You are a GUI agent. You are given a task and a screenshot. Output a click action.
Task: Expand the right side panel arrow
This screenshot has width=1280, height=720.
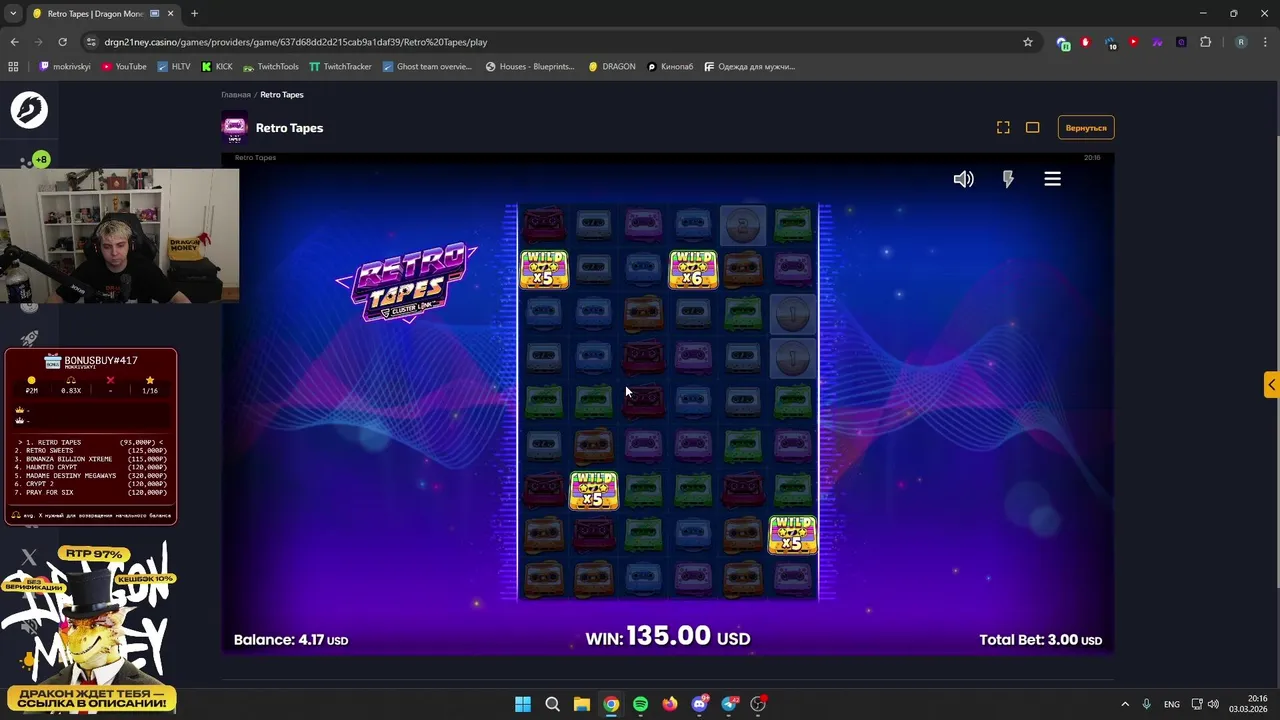click(1271, 385)
